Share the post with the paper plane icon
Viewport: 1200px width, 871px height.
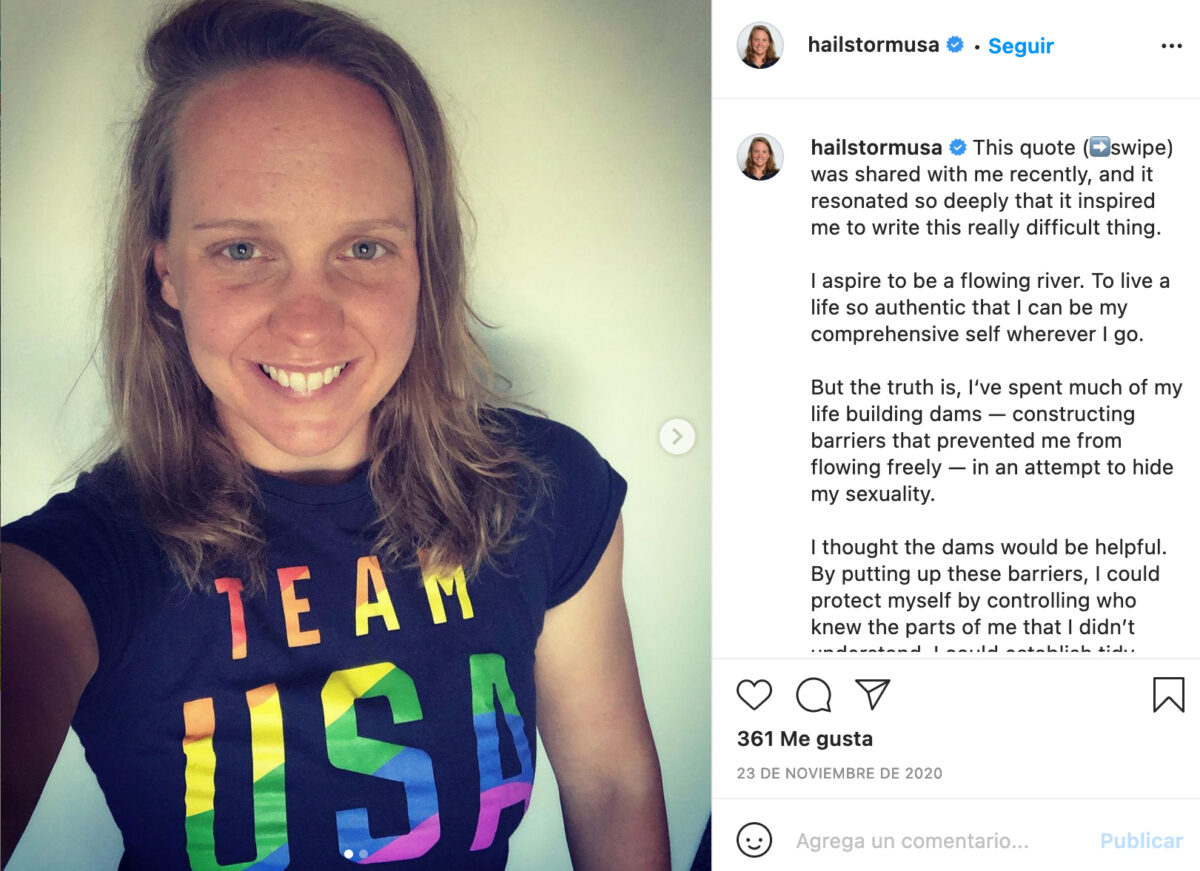(x=872, y=694)
